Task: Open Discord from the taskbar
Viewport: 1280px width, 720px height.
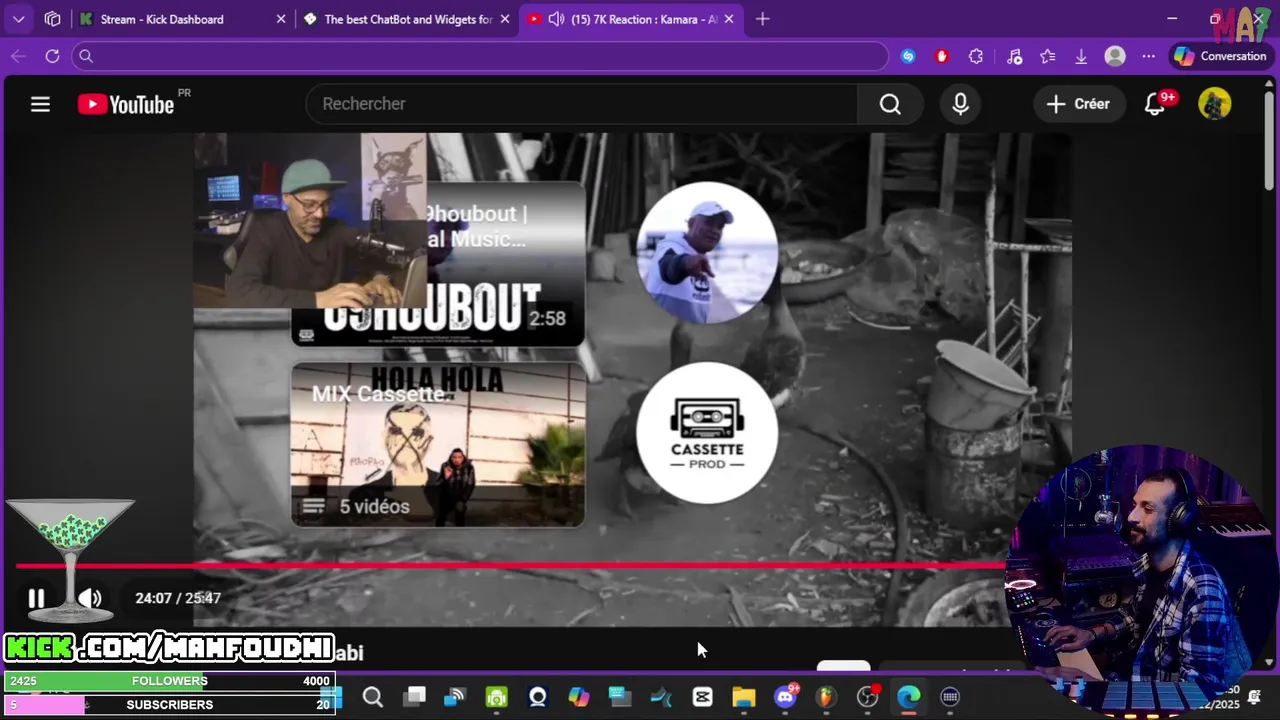Action: 785,697
